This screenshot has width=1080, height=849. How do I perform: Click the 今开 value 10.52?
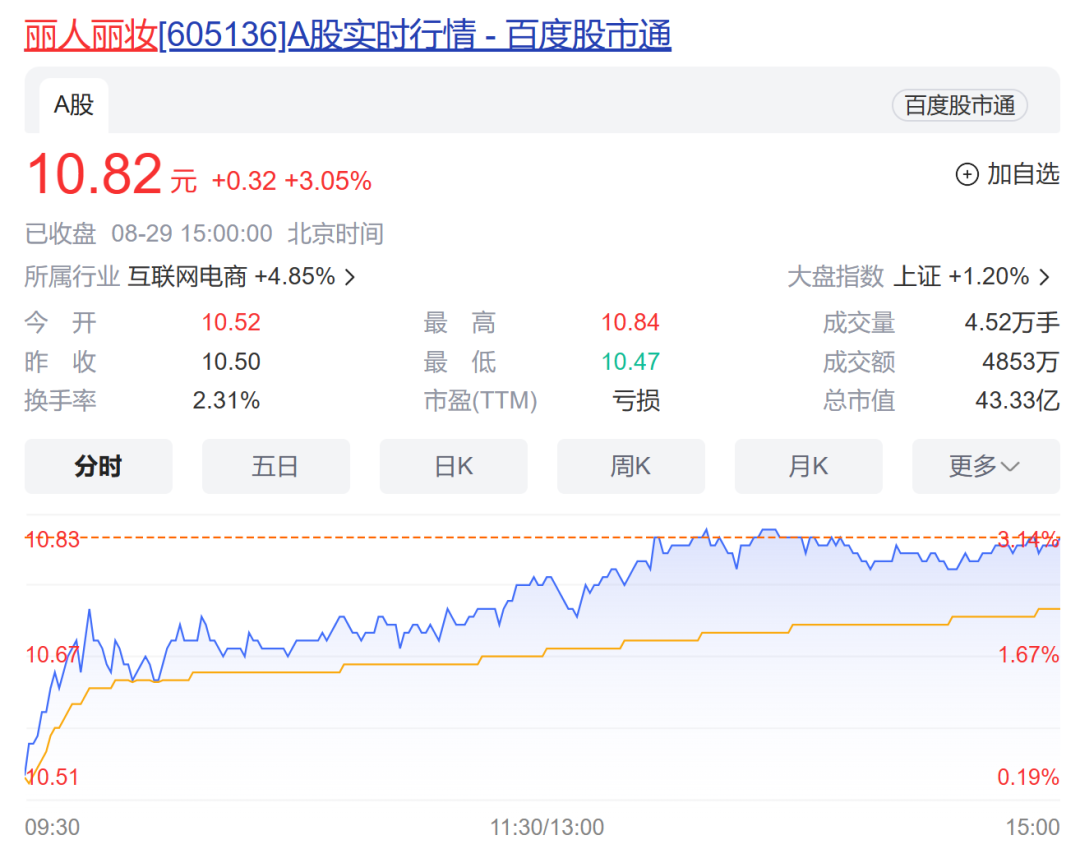[231, 322]
